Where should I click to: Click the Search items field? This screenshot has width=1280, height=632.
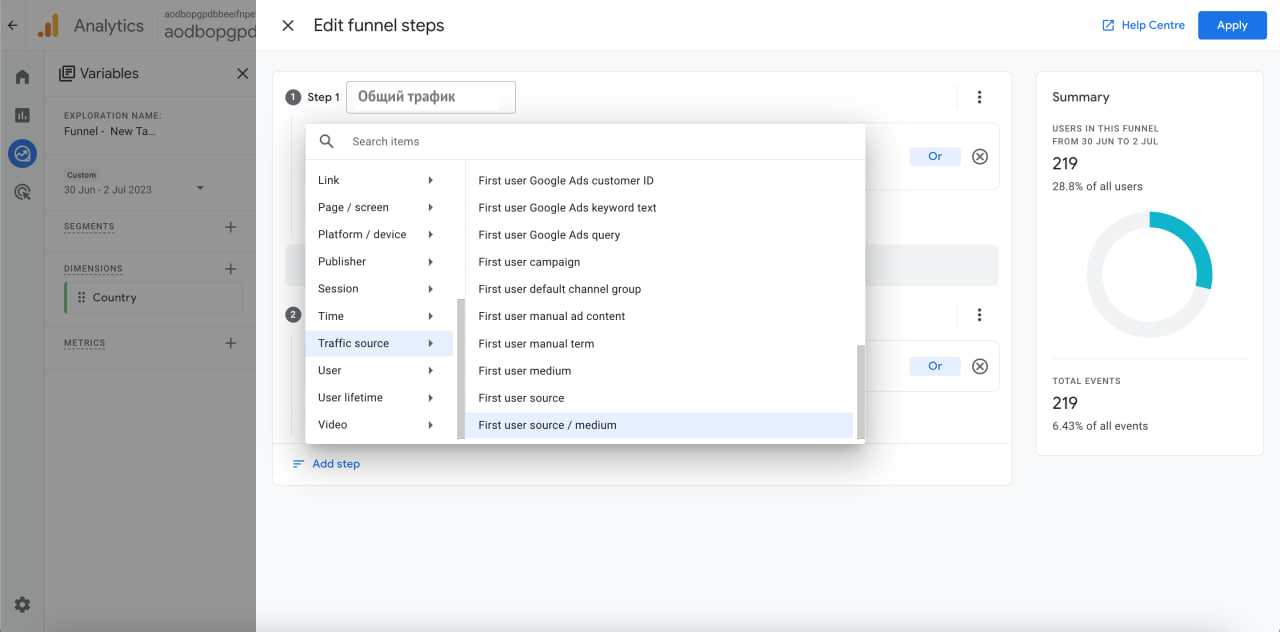600,142
